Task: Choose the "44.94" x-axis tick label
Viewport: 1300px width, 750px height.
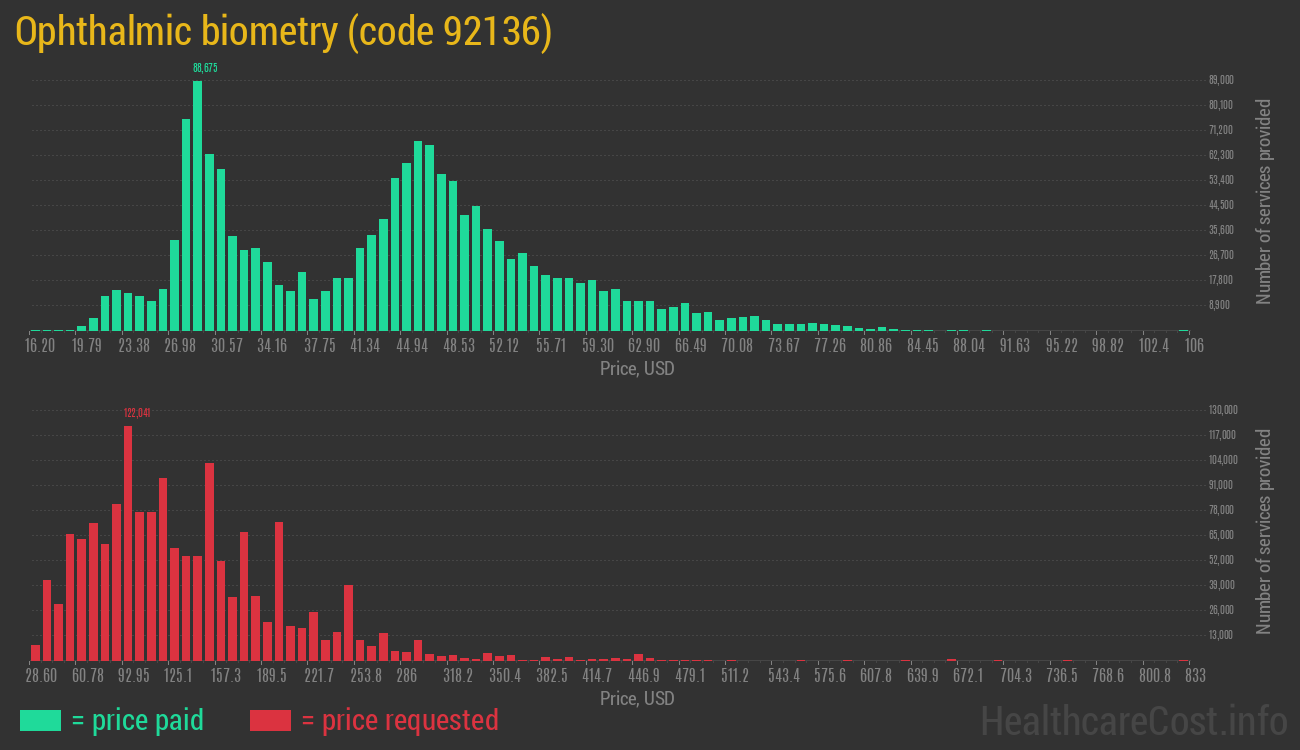Action: click(412, 345)
